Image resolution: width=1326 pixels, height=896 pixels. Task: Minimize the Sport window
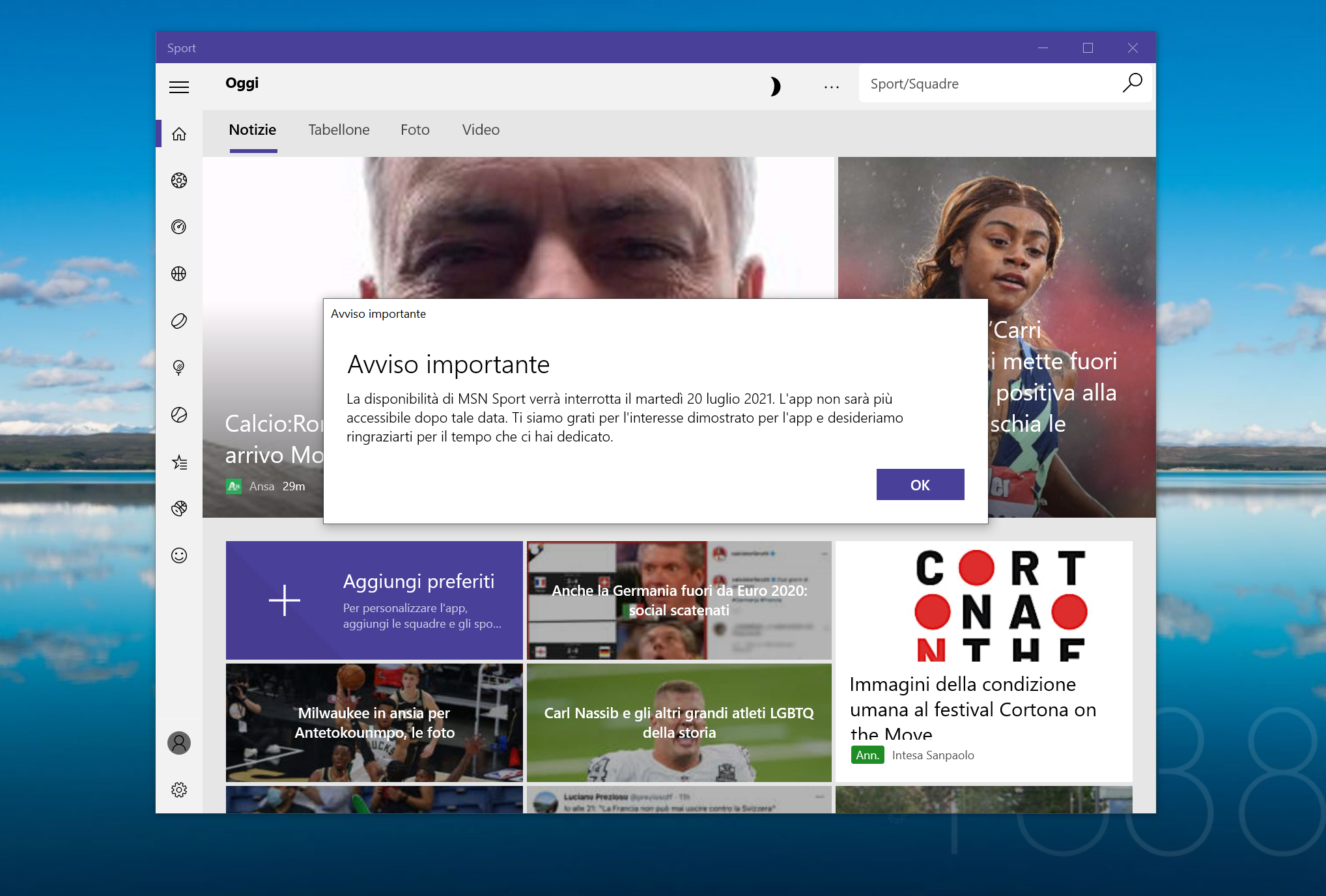pyautogui.click(x=1043, y=48)
